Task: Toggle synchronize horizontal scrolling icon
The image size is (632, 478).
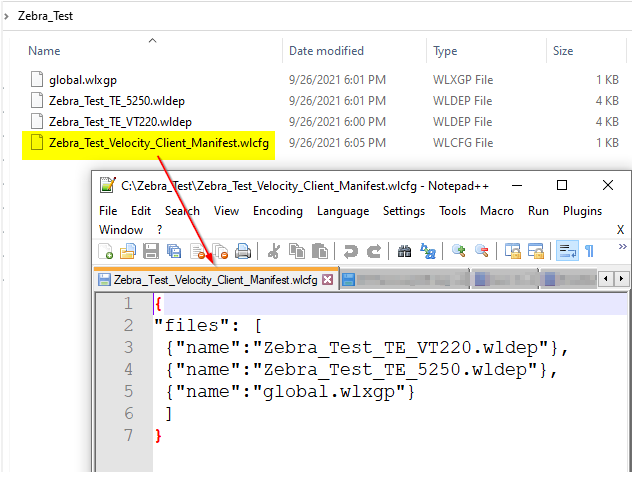Action: pyautogui.click(x=536, y=251)
